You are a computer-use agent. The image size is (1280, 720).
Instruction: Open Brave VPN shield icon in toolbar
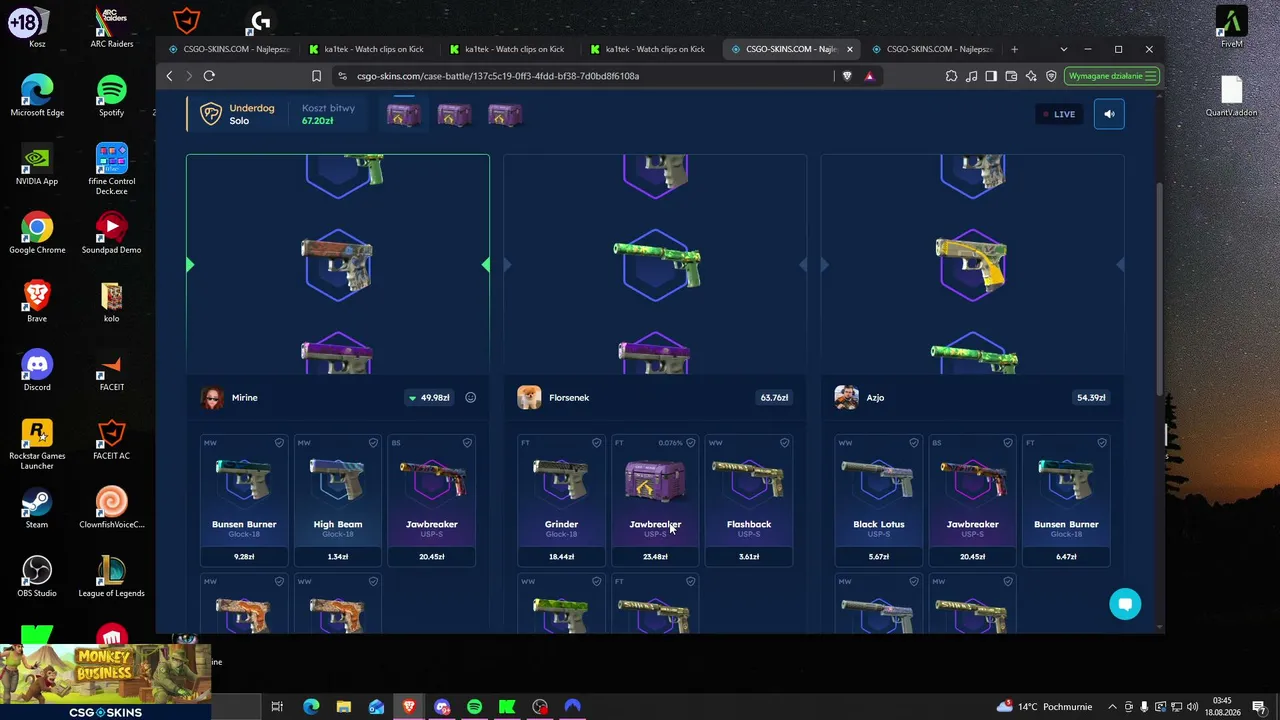pyautogui.click(x=1051, y=76)
